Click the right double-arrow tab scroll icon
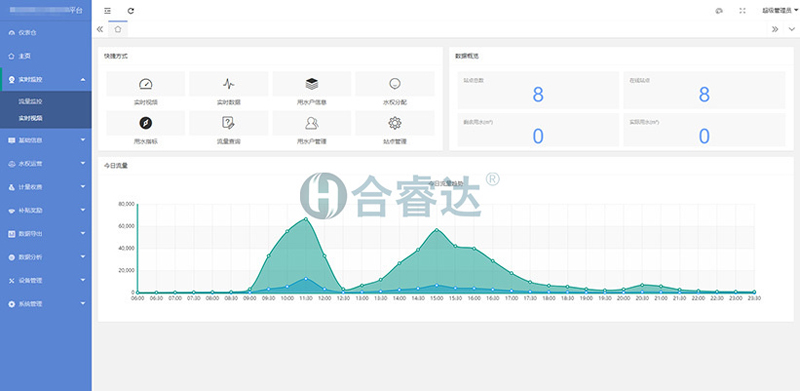This screenshot has width=800, height=391. coord(775,29)
